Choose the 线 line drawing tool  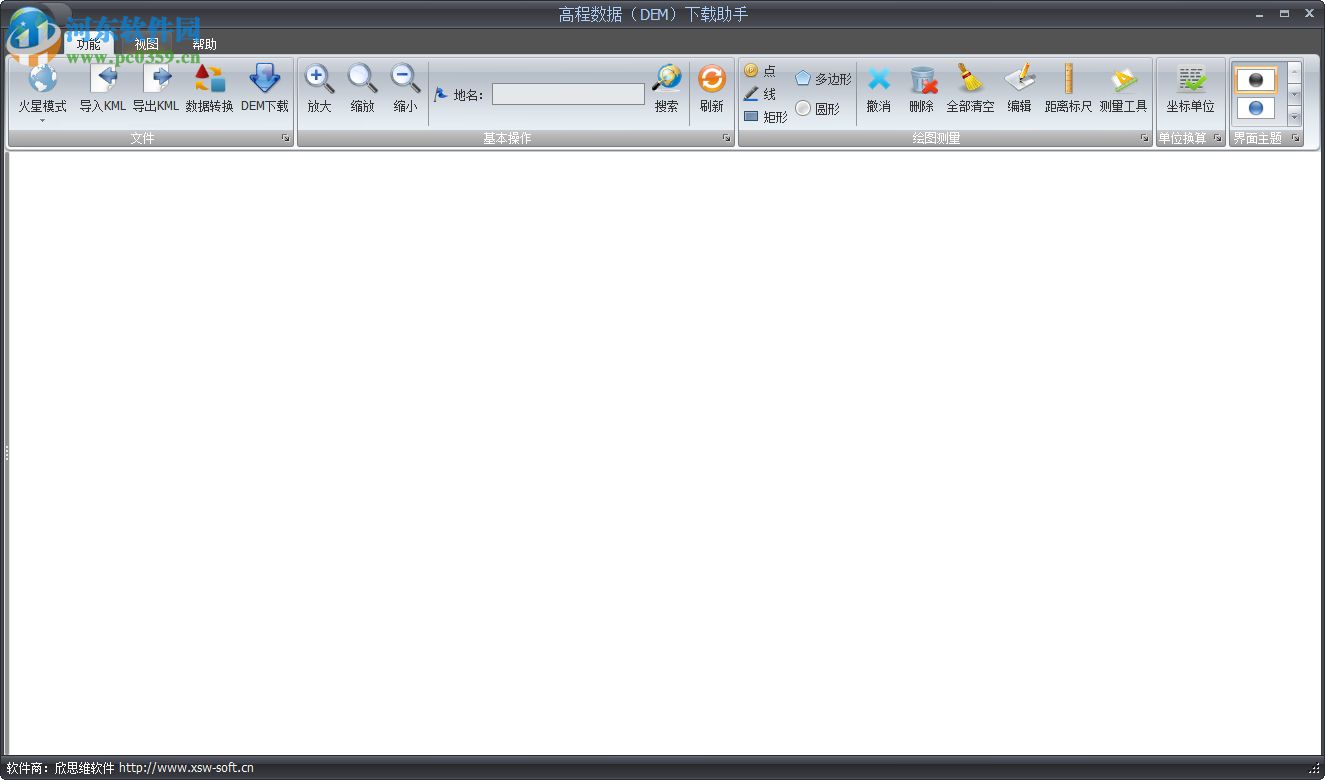point(760,94)
